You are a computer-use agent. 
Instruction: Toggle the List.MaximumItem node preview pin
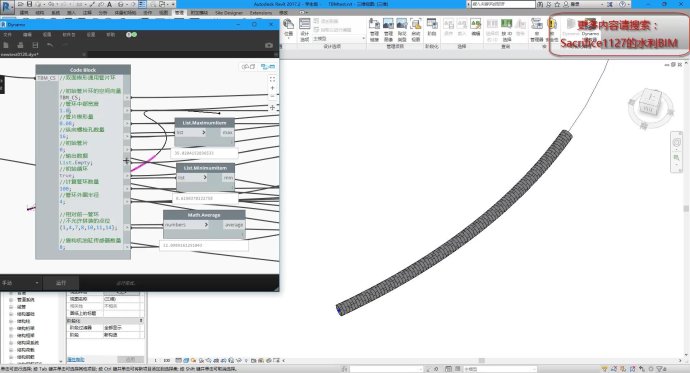coord(231,142)
